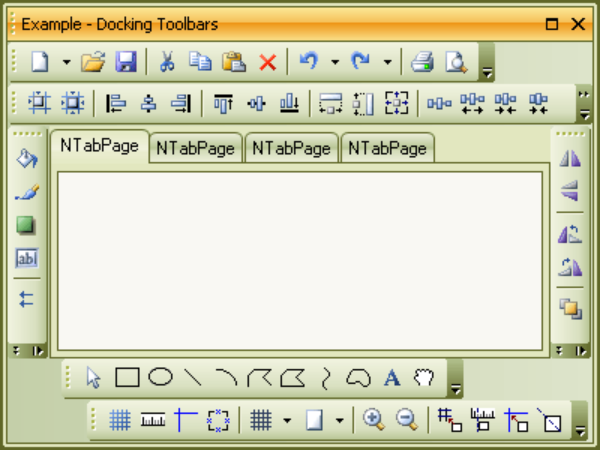Click the Open folder icon

[93, 62]
